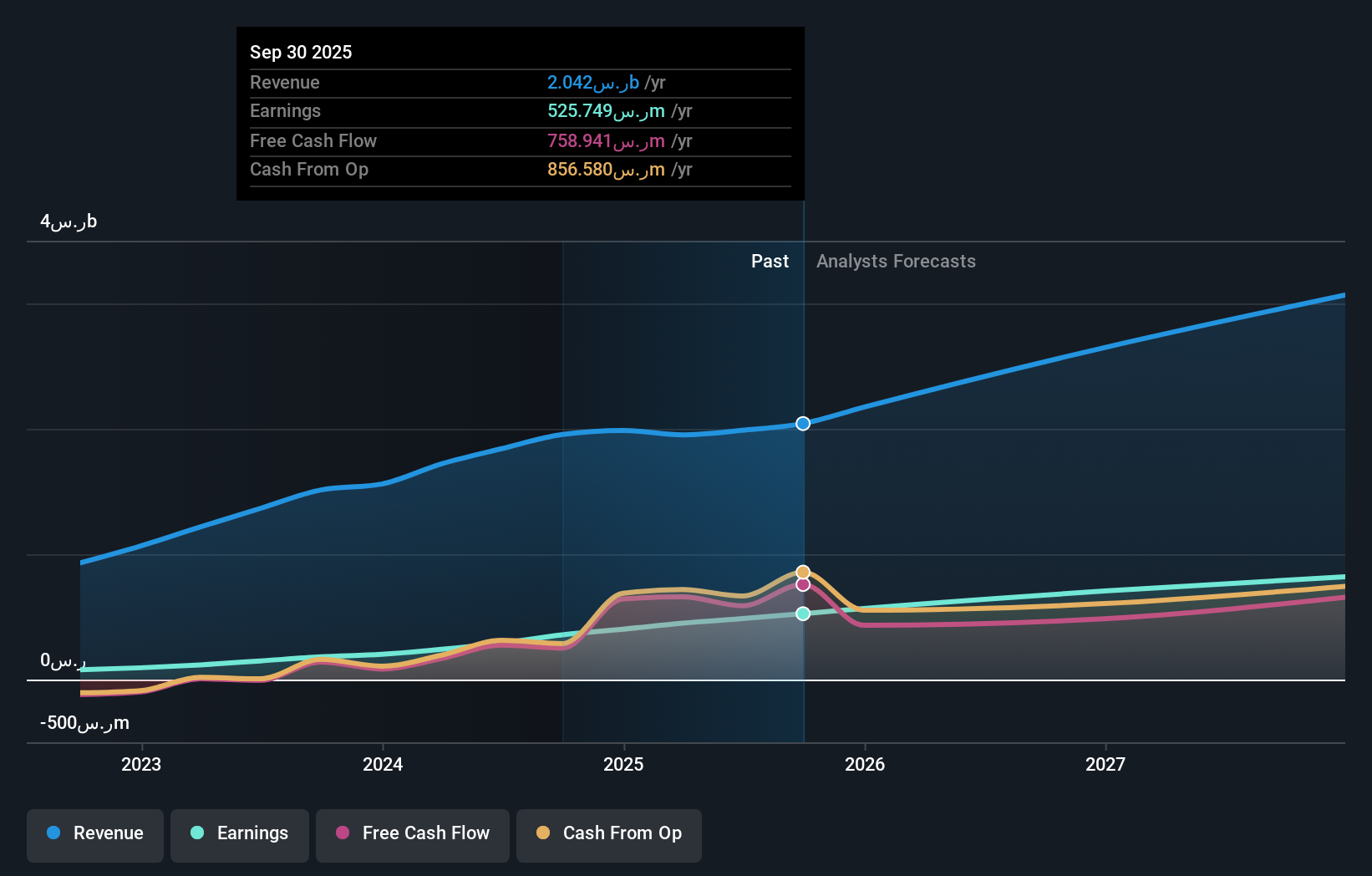Open the Cash From Op legend control

coord(608,833)
